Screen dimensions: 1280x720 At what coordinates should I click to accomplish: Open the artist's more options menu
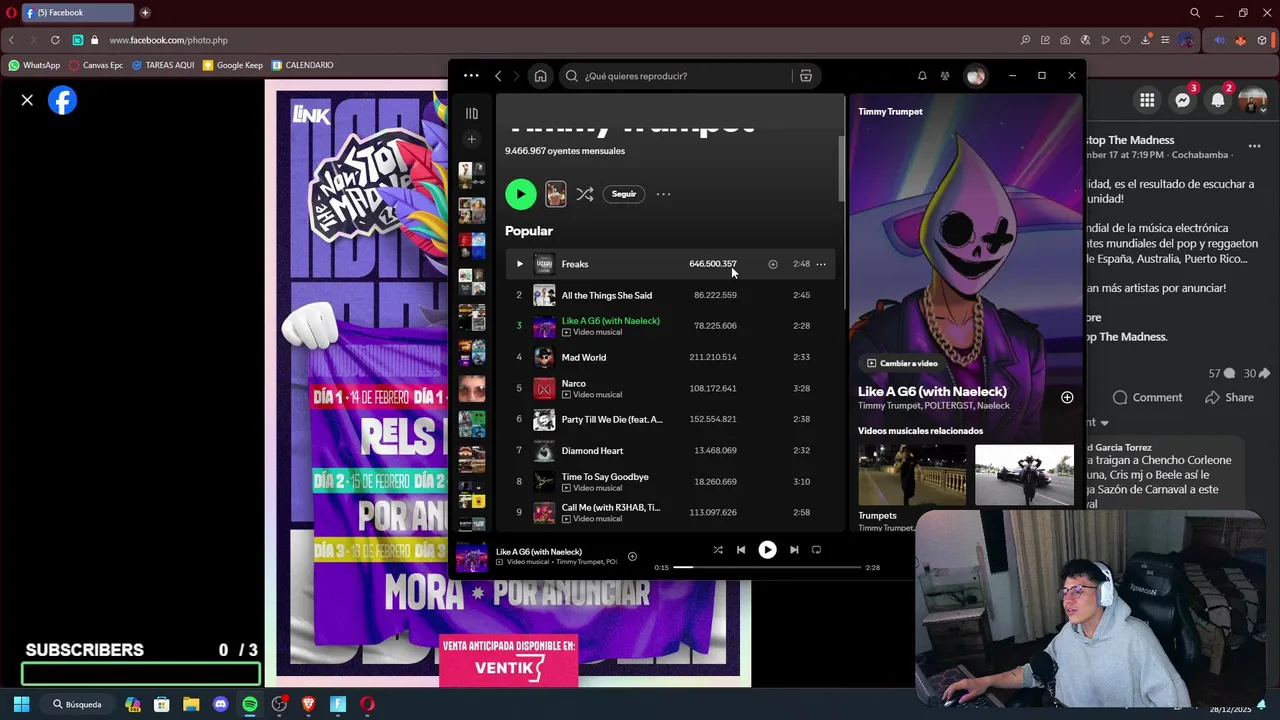click(x=663, y=194)
